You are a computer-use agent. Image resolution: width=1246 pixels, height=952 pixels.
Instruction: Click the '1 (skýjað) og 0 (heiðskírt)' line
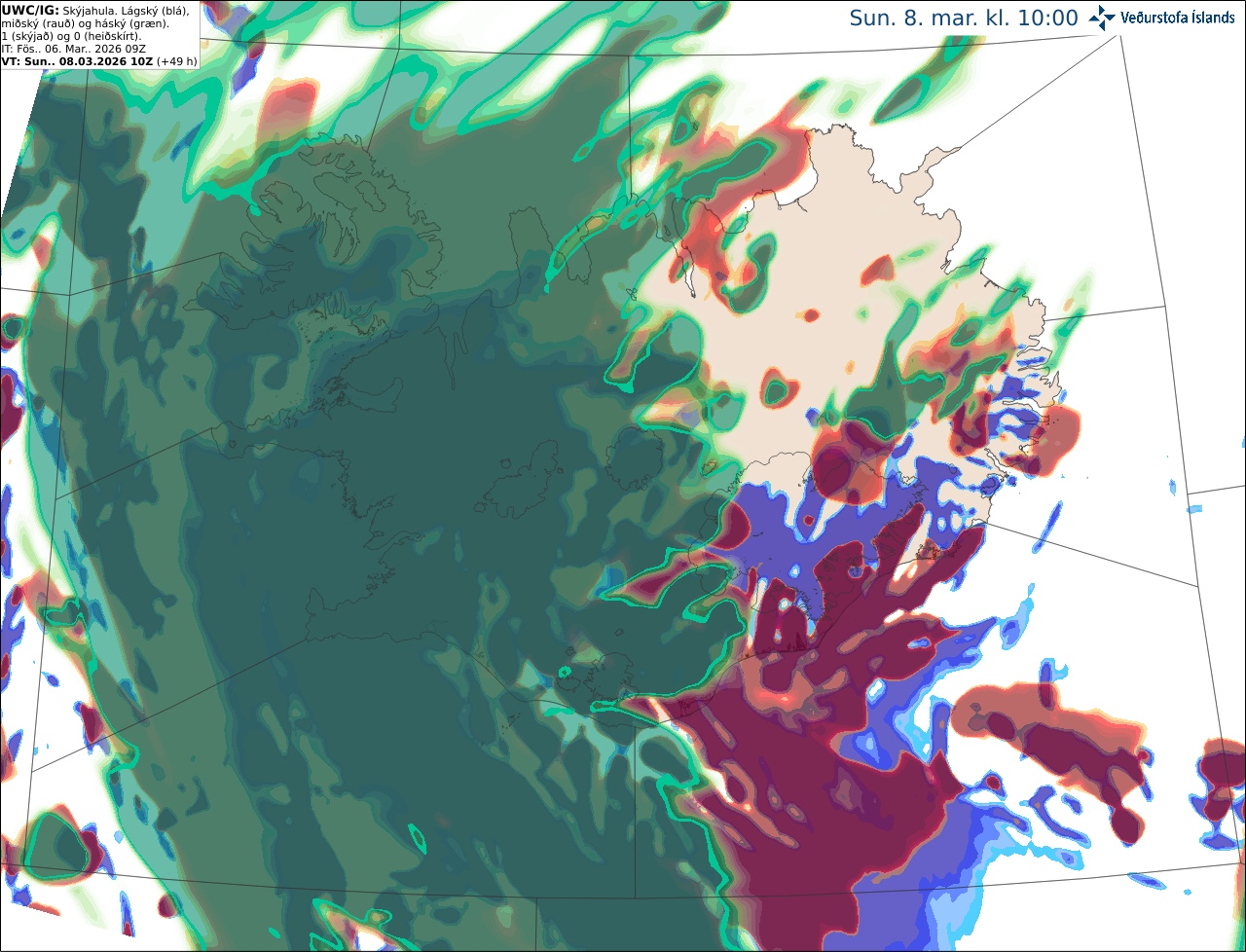click(72, 36)
